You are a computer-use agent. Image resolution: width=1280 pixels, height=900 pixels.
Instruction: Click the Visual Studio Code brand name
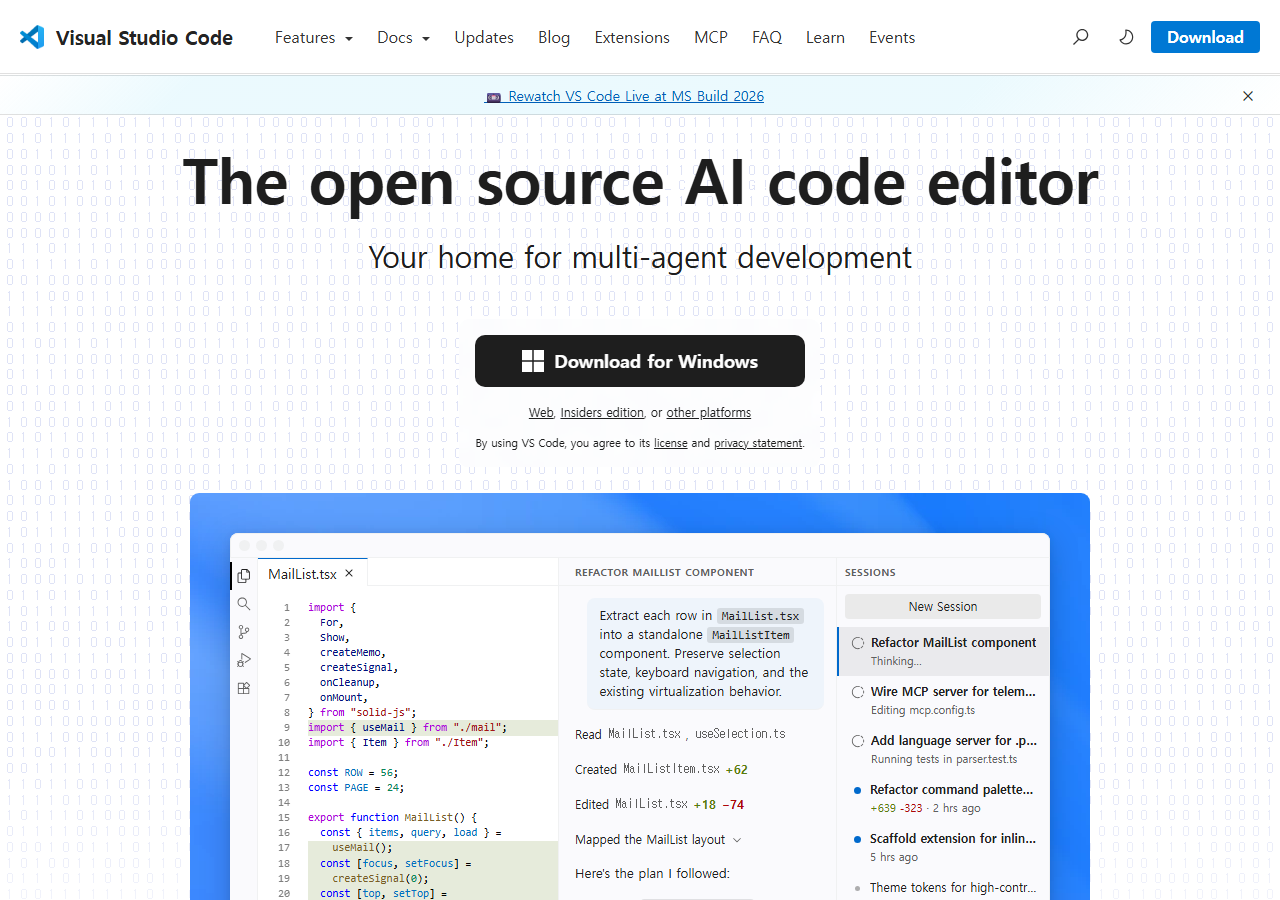coord(144,38)
